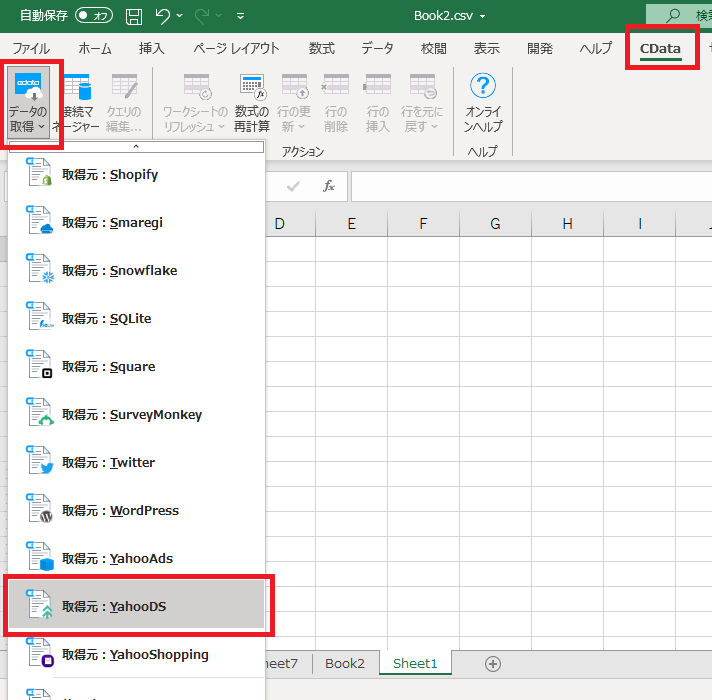The width and height of the screenshot is (712, 700).
Task: Open the undo history dropdown arrow
Action: click(x=179, y=15)
